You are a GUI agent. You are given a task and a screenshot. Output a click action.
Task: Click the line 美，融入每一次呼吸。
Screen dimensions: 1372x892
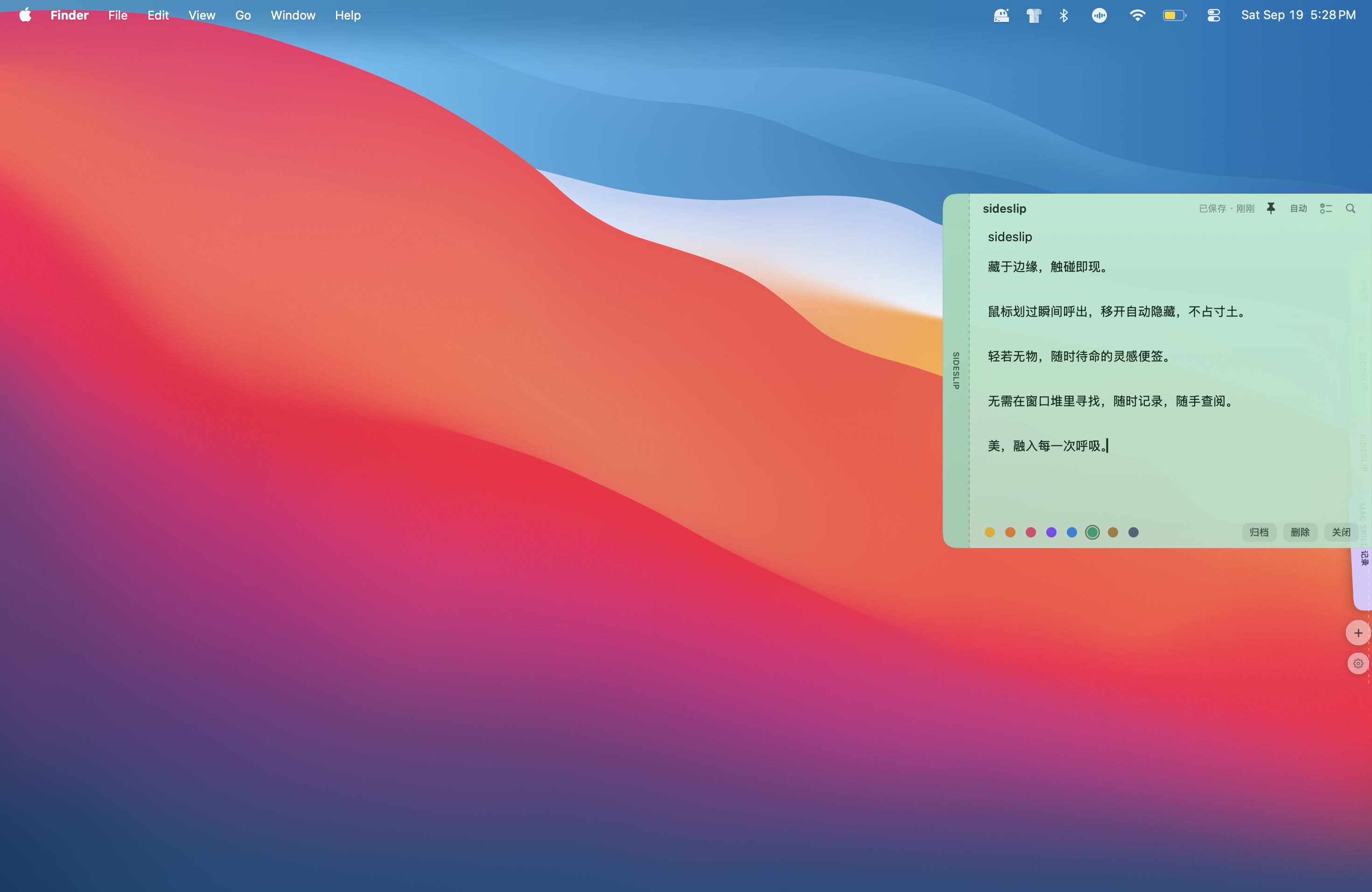click(1048, 446)
